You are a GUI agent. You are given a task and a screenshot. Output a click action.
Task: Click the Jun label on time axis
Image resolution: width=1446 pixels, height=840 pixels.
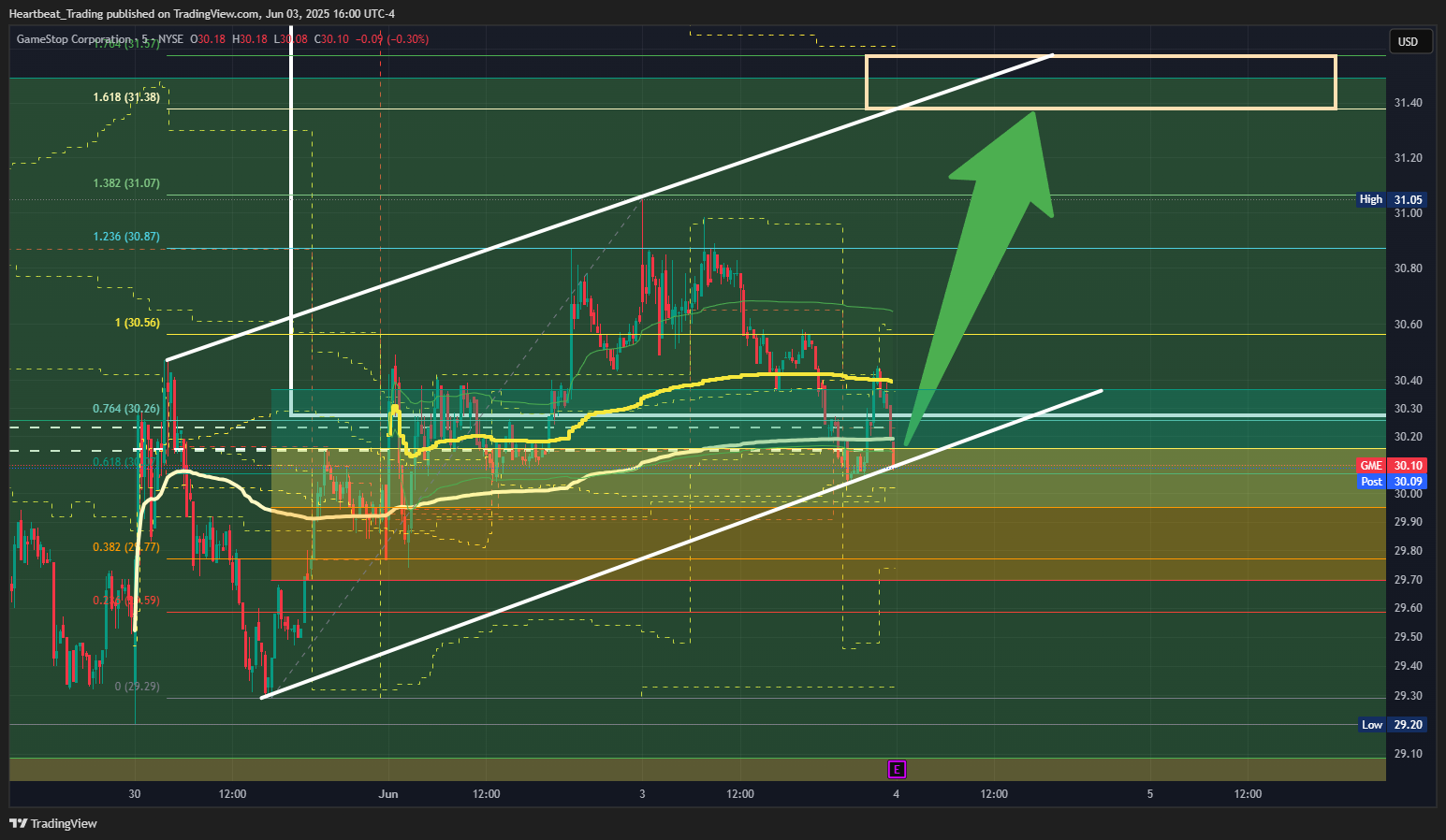[x=388, y=794]
